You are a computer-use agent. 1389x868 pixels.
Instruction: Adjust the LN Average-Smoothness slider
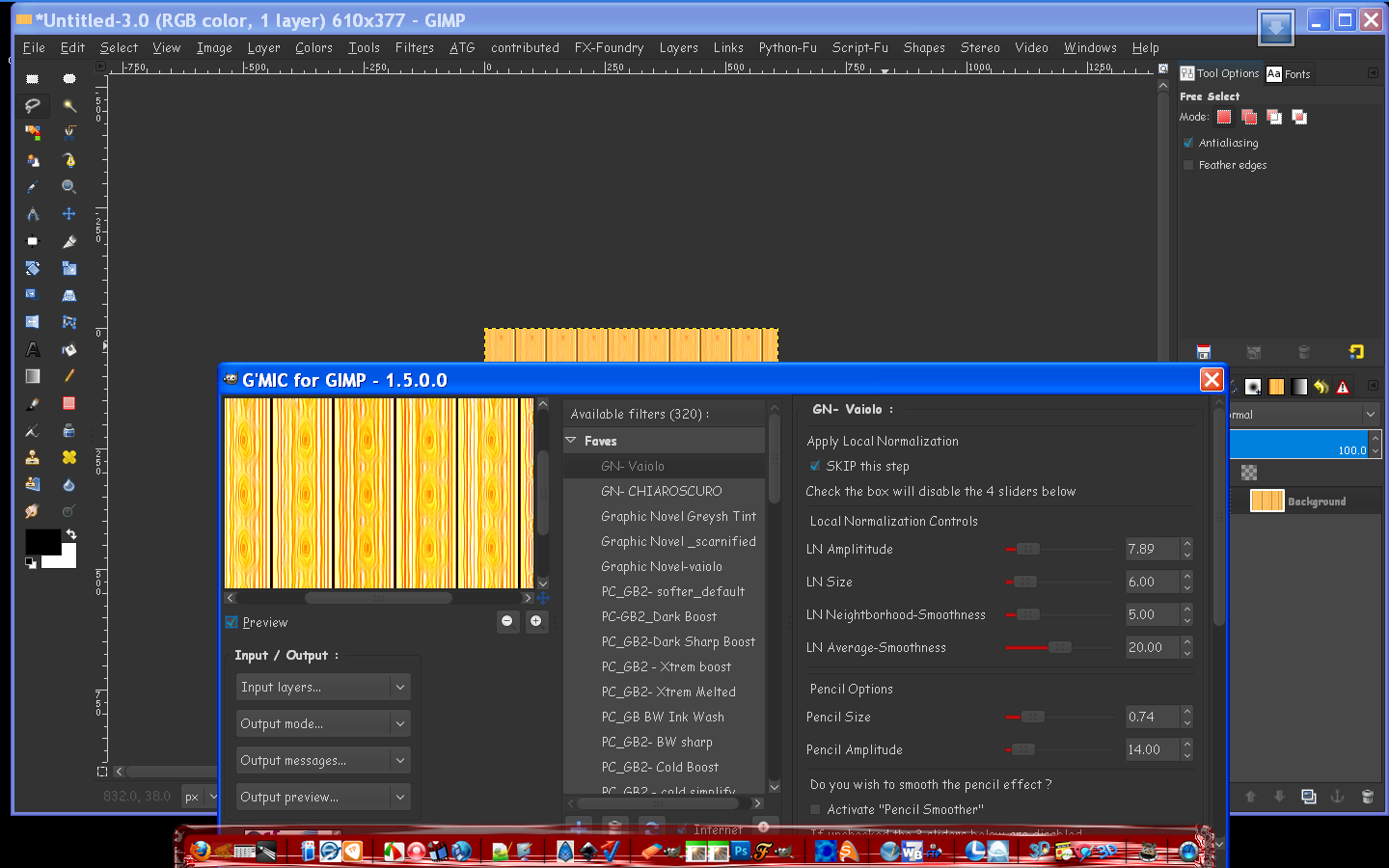[x=1059, y=647]
